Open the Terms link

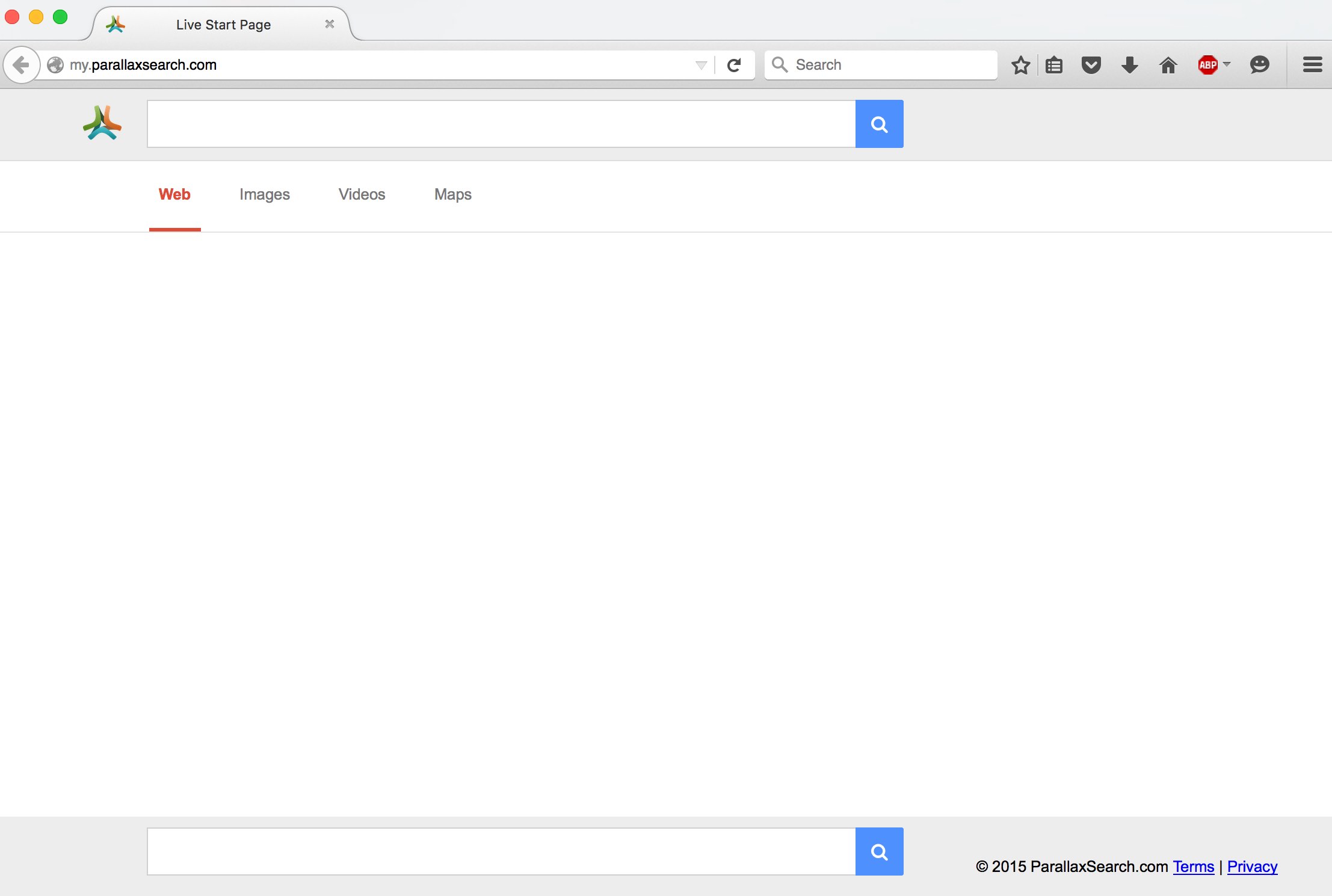pos(1193,867)
